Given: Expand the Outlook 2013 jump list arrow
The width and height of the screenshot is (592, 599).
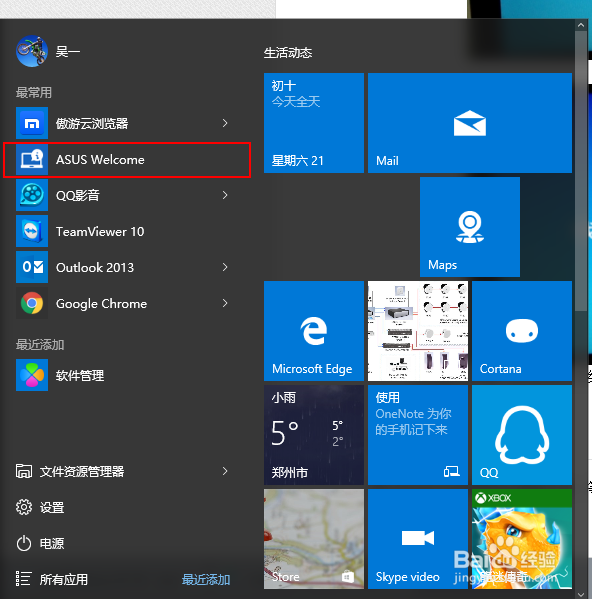Looking at the screenshot, I should tap(225, 267).
